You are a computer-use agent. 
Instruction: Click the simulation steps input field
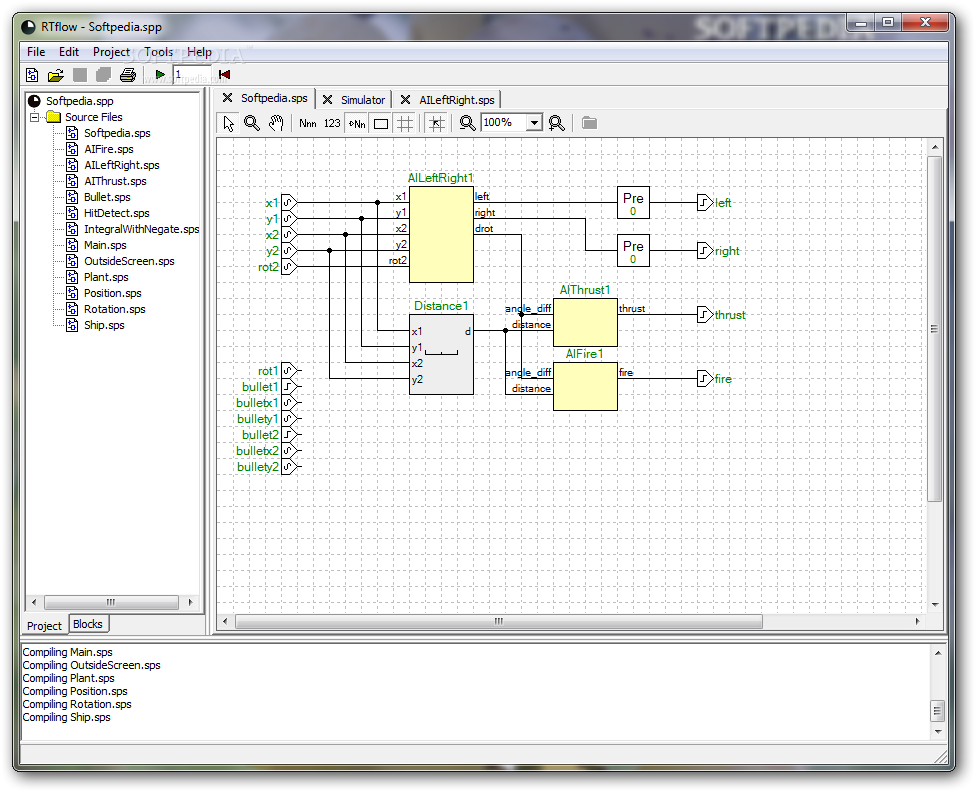[x=191, y=75]
